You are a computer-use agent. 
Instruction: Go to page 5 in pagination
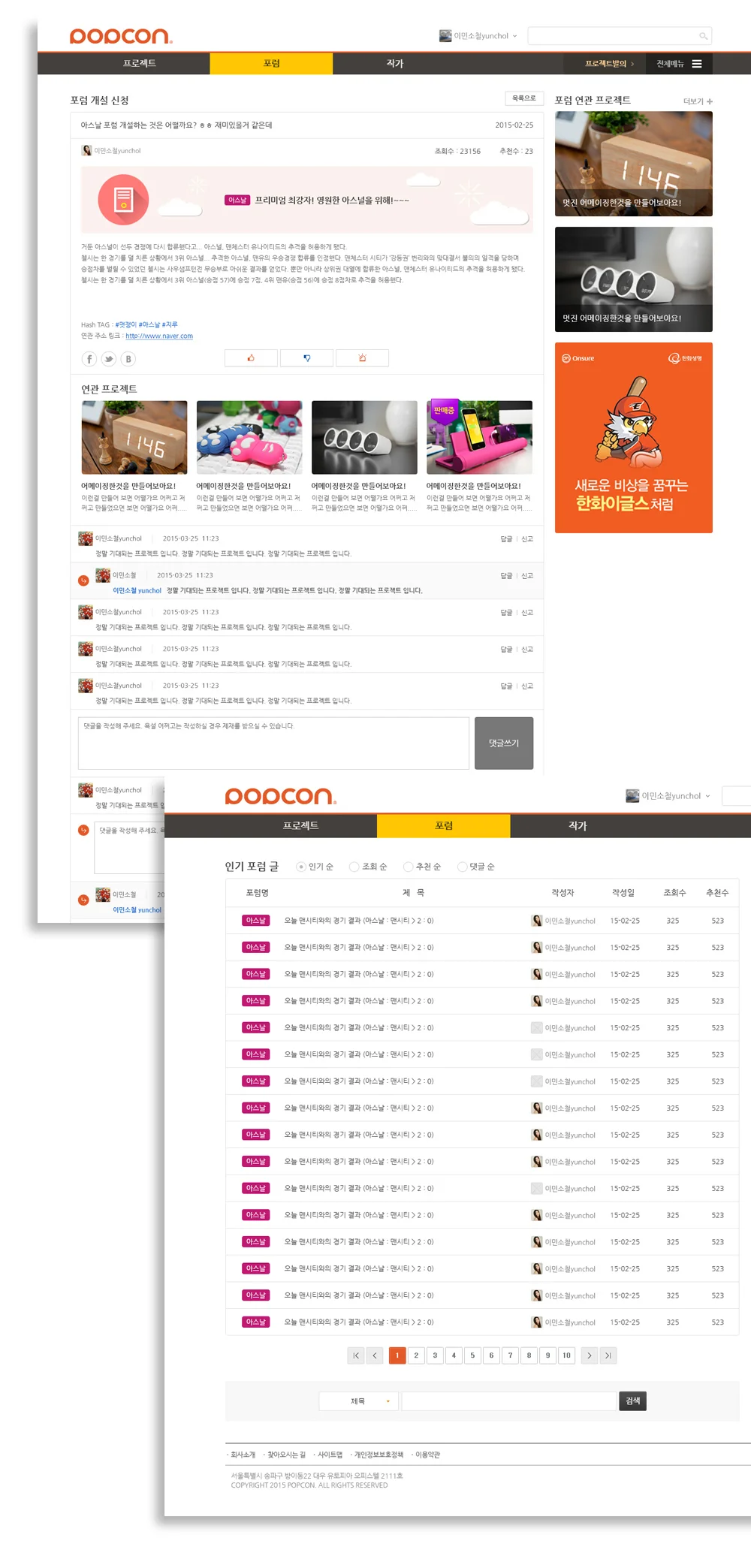click(x=472, y=1355)
